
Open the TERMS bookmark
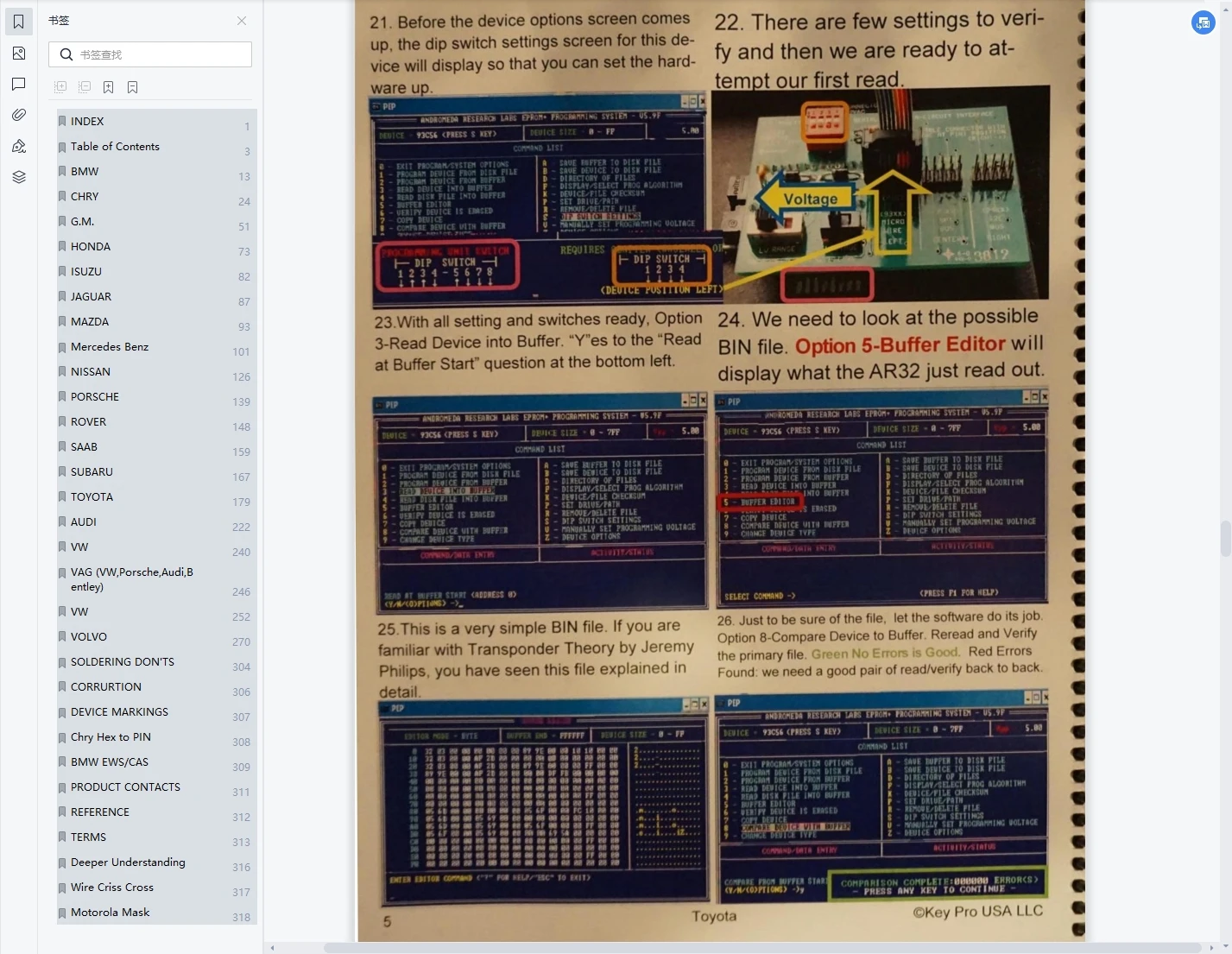point(157,837)
